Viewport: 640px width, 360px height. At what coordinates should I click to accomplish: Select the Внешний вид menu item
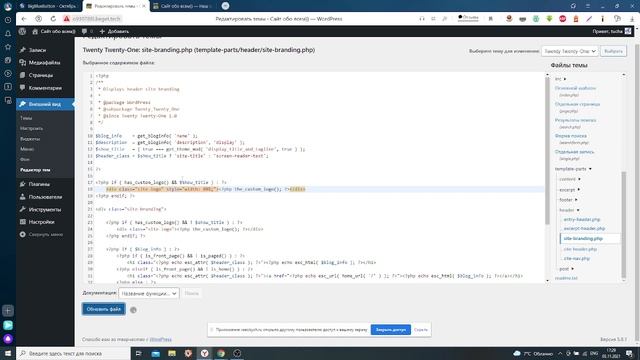45,104
